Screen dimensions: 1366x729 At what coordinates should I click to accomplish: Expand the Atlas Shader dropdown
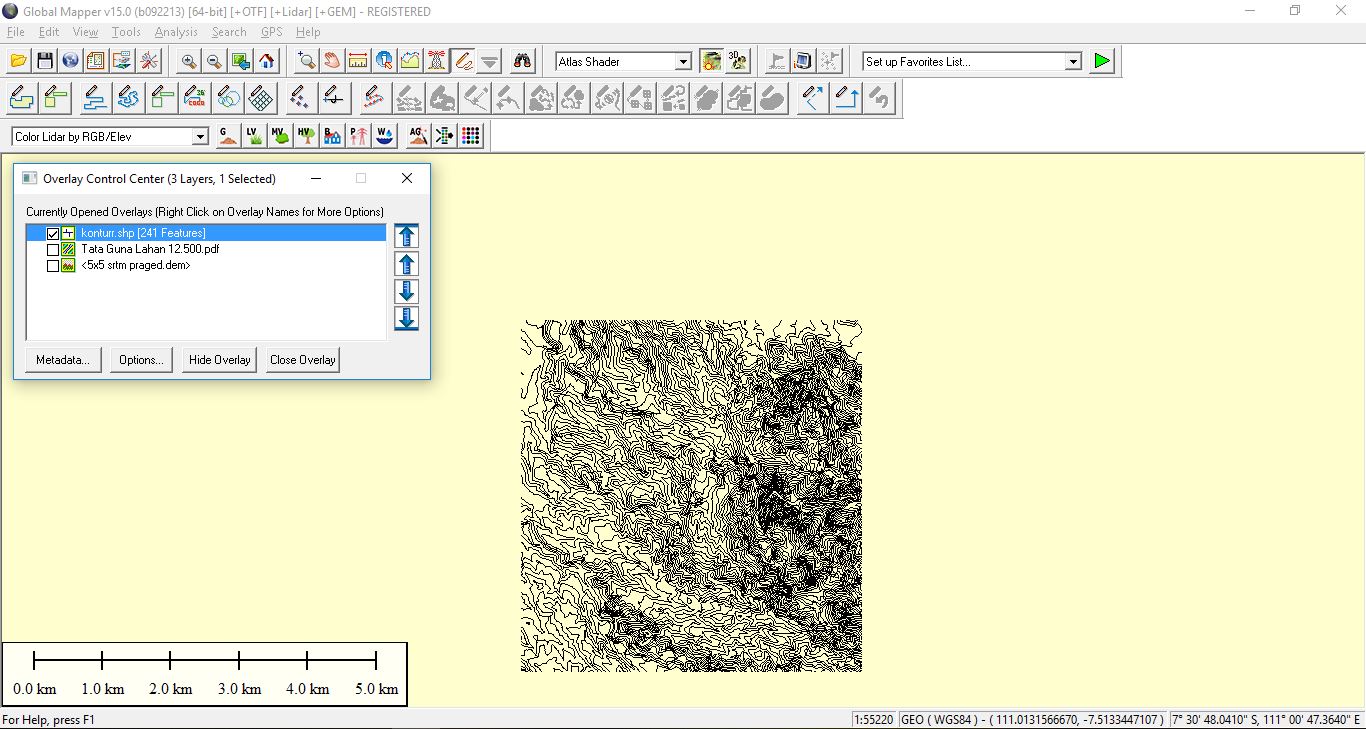click(683, 62)
